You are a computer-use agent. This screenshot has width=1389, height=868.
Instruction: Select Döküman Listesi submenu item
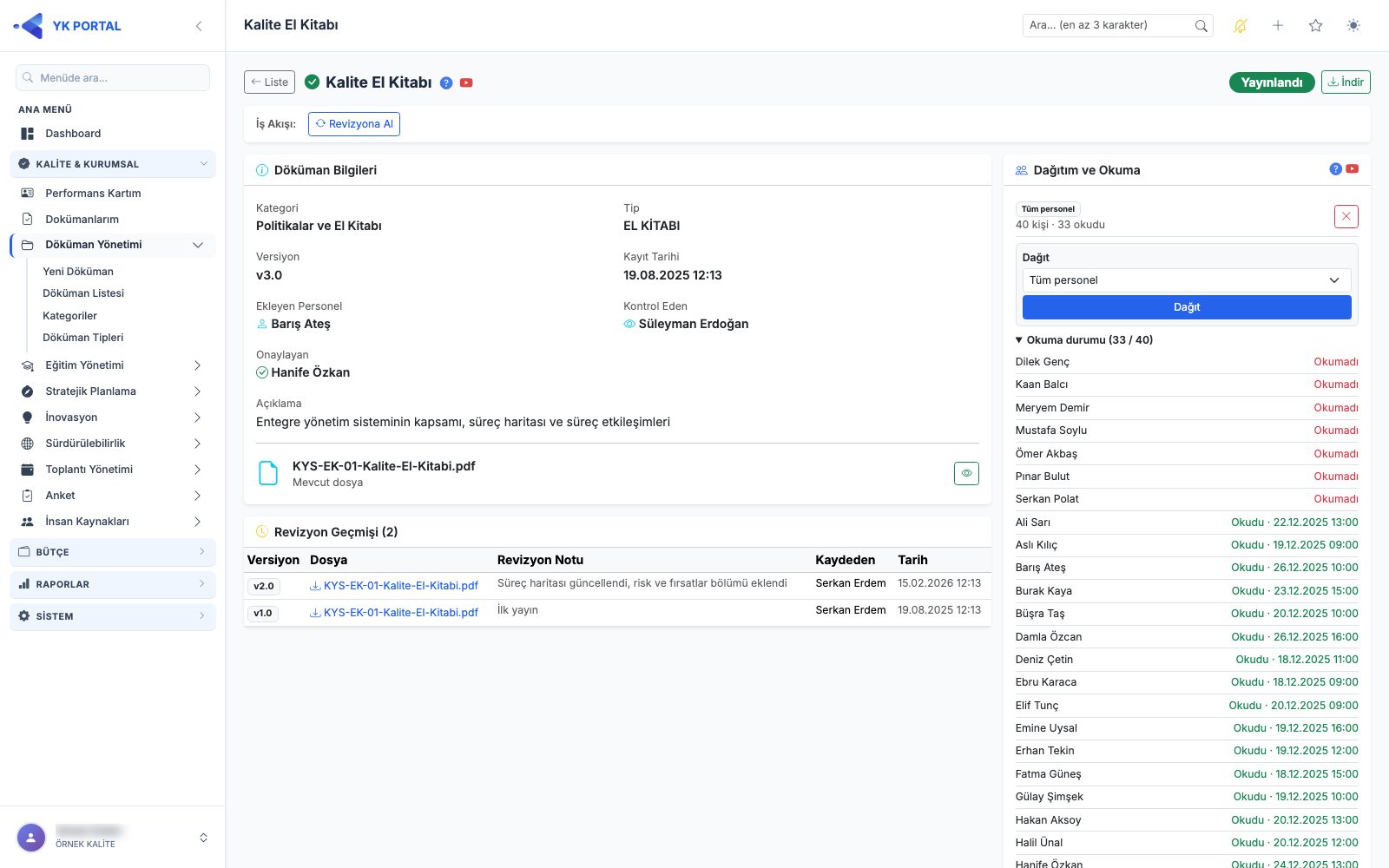(x=83, y=293)
